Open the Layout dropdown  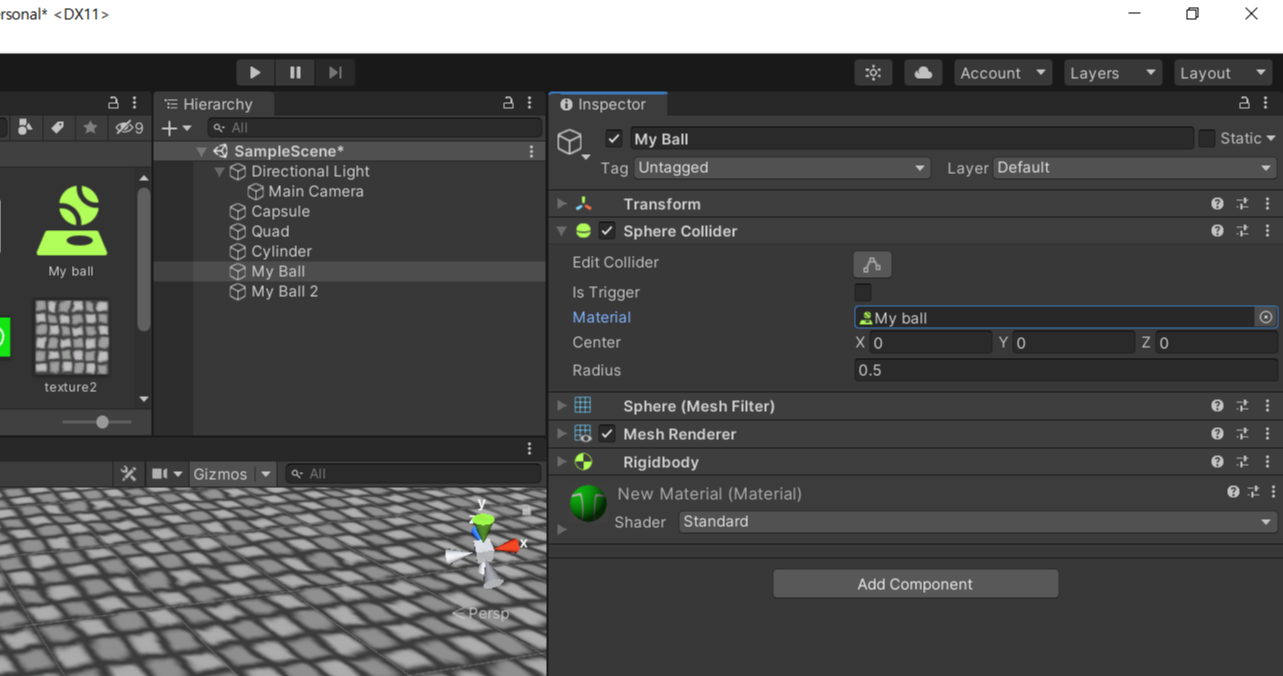click(x=1222, y=73)
